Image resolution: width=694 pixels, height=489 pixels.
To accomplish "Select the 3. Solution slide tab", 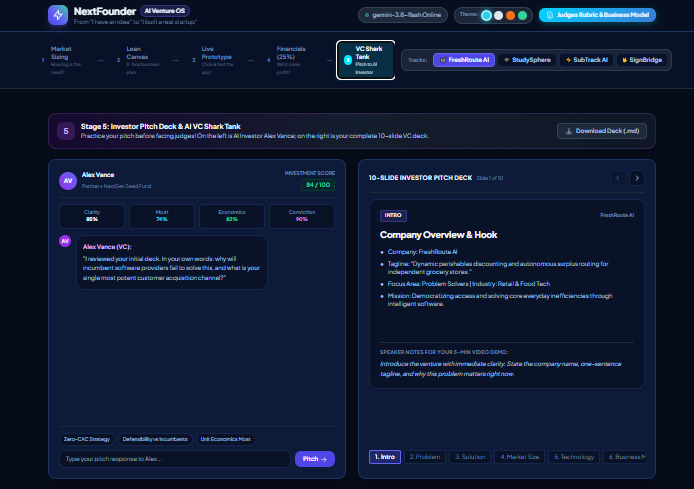I will [470, 457].
